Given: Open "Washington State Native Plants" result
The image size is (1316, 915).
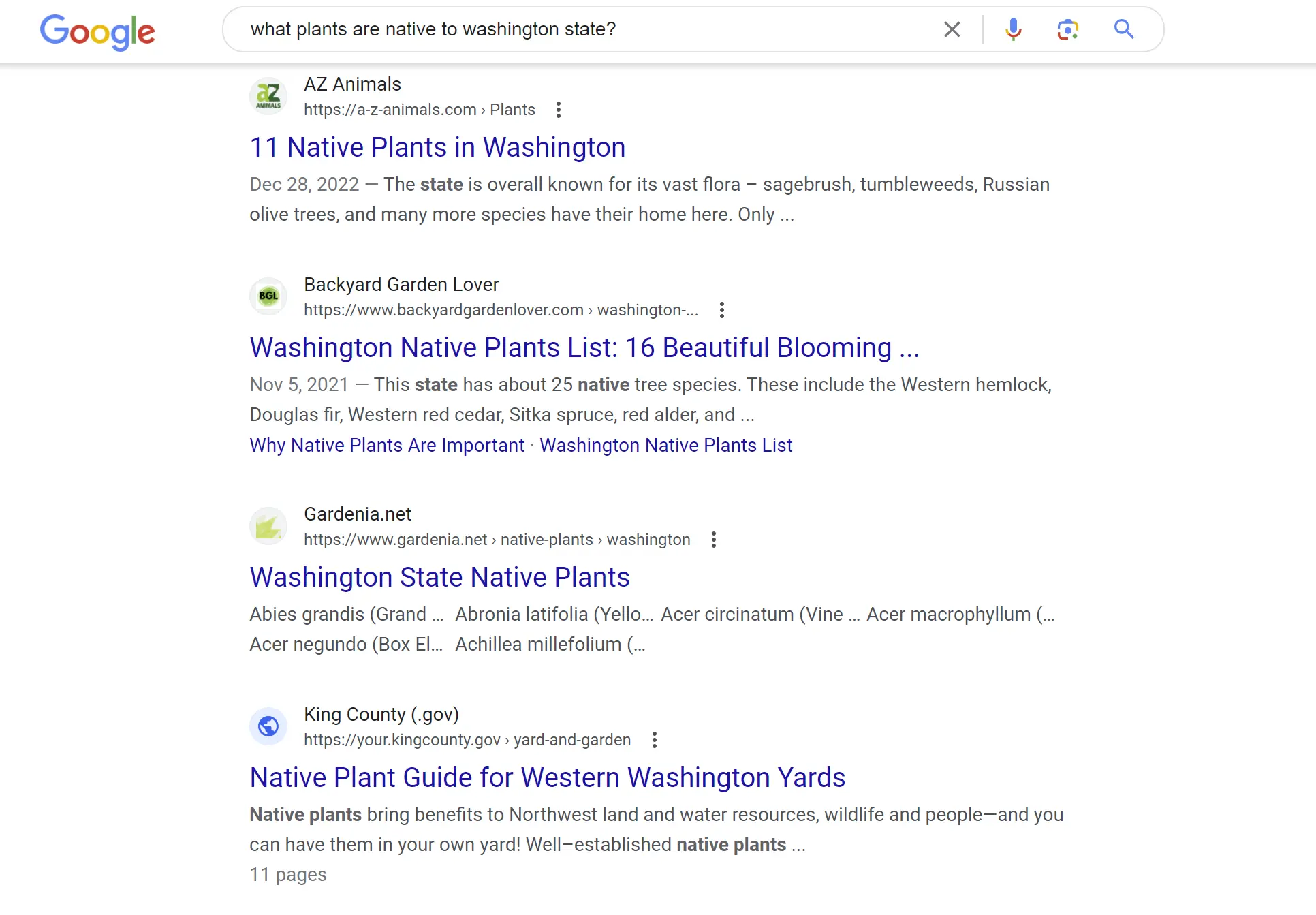Looking at the screenshot, I should tap(439, 577).
